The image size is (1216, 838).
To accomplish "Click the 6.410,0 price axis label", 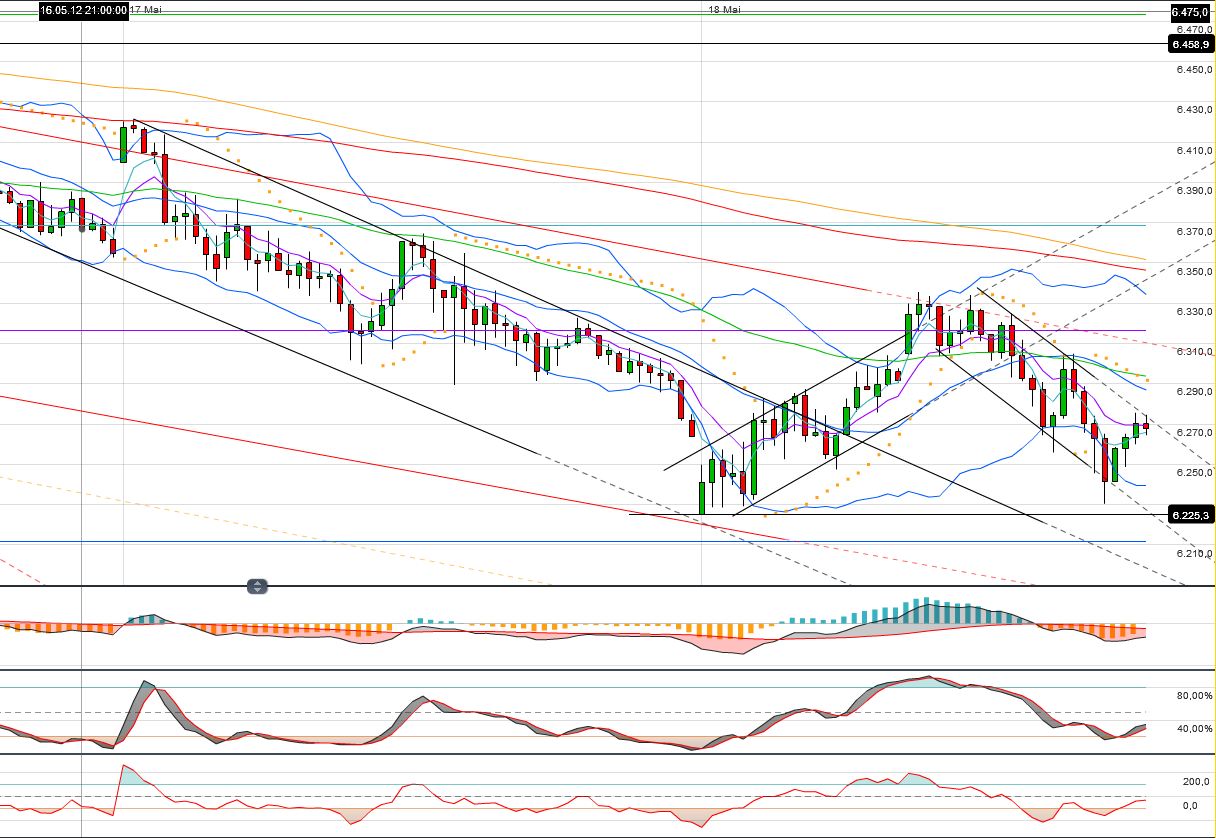I will [x=1194, y=150].
